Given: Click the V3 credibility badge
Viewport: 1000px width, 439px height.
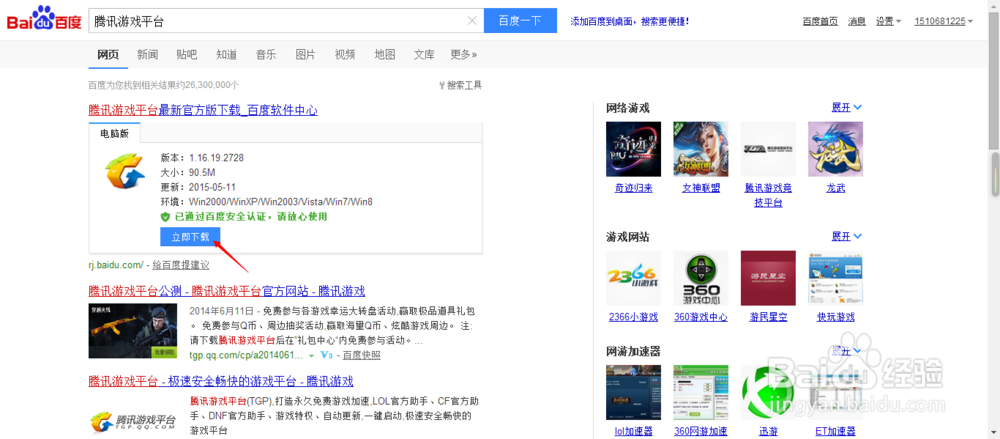Looking at the screenshot, I should (x=327, y=355).
